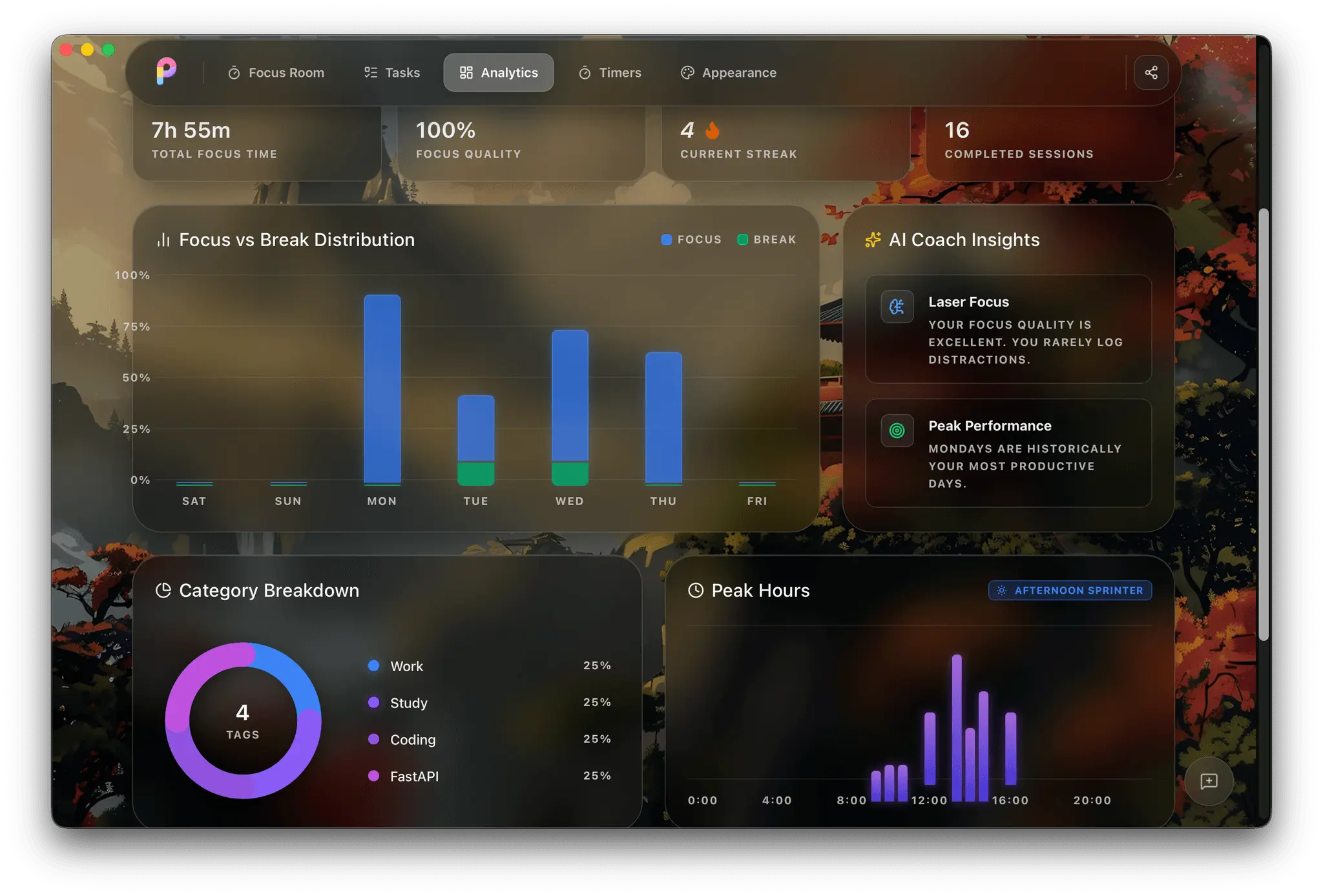The width and height of the screenshot is (1323, 896).
Task: Click the blue FOCUS legend swatch
Action: tap(667, 240)
